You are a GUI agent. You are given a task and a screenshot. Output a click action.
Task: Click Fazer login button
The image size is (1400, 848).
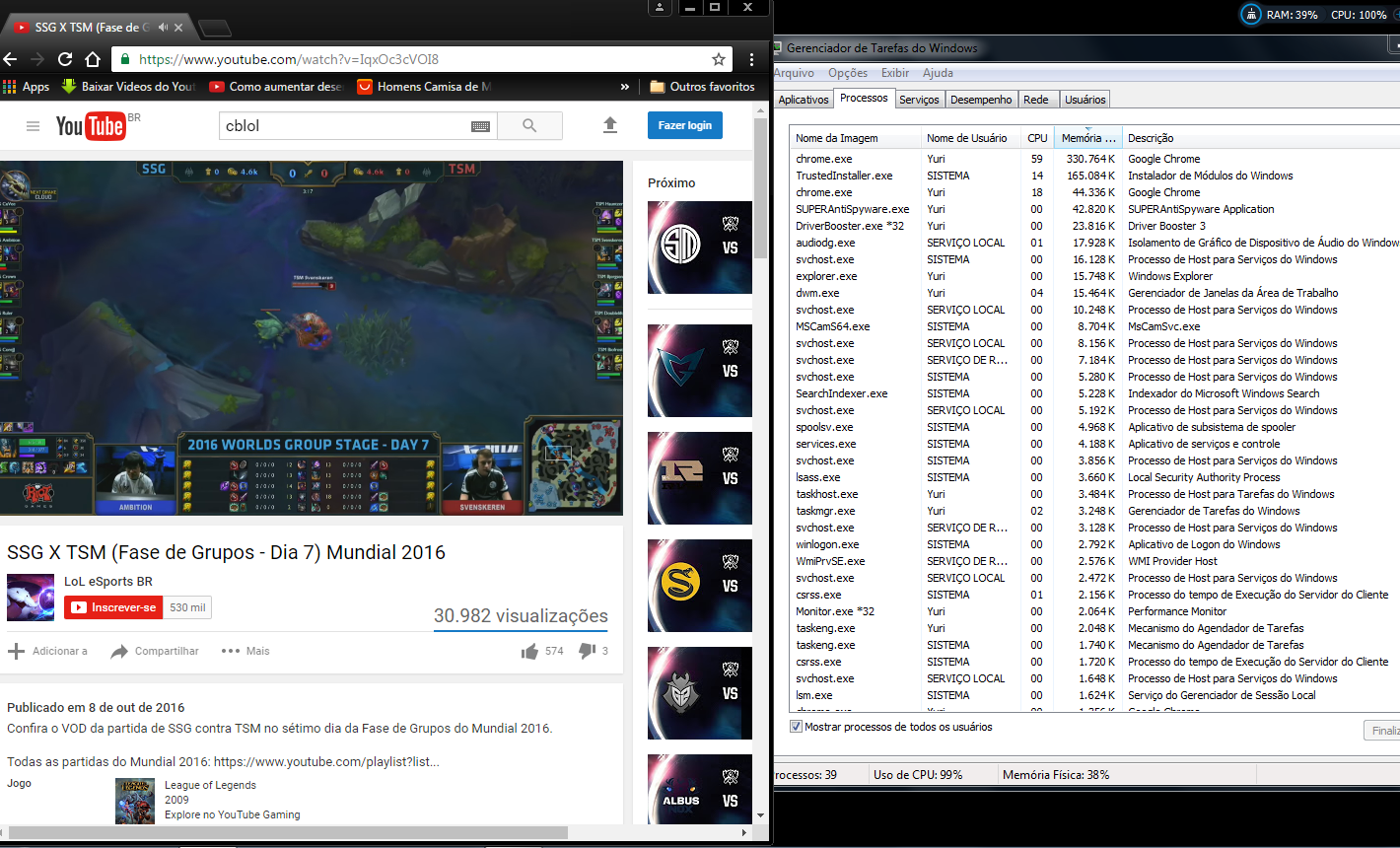tap(685, 125)
